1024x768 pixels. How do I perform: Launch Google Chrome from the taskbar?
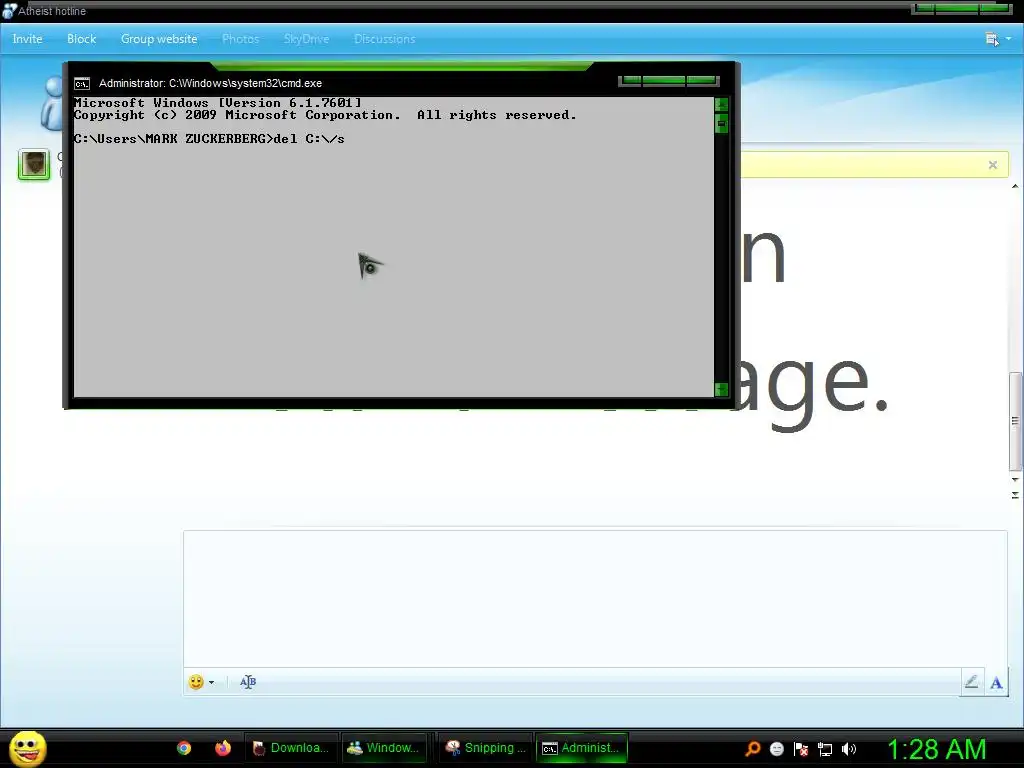pos(184,748)
